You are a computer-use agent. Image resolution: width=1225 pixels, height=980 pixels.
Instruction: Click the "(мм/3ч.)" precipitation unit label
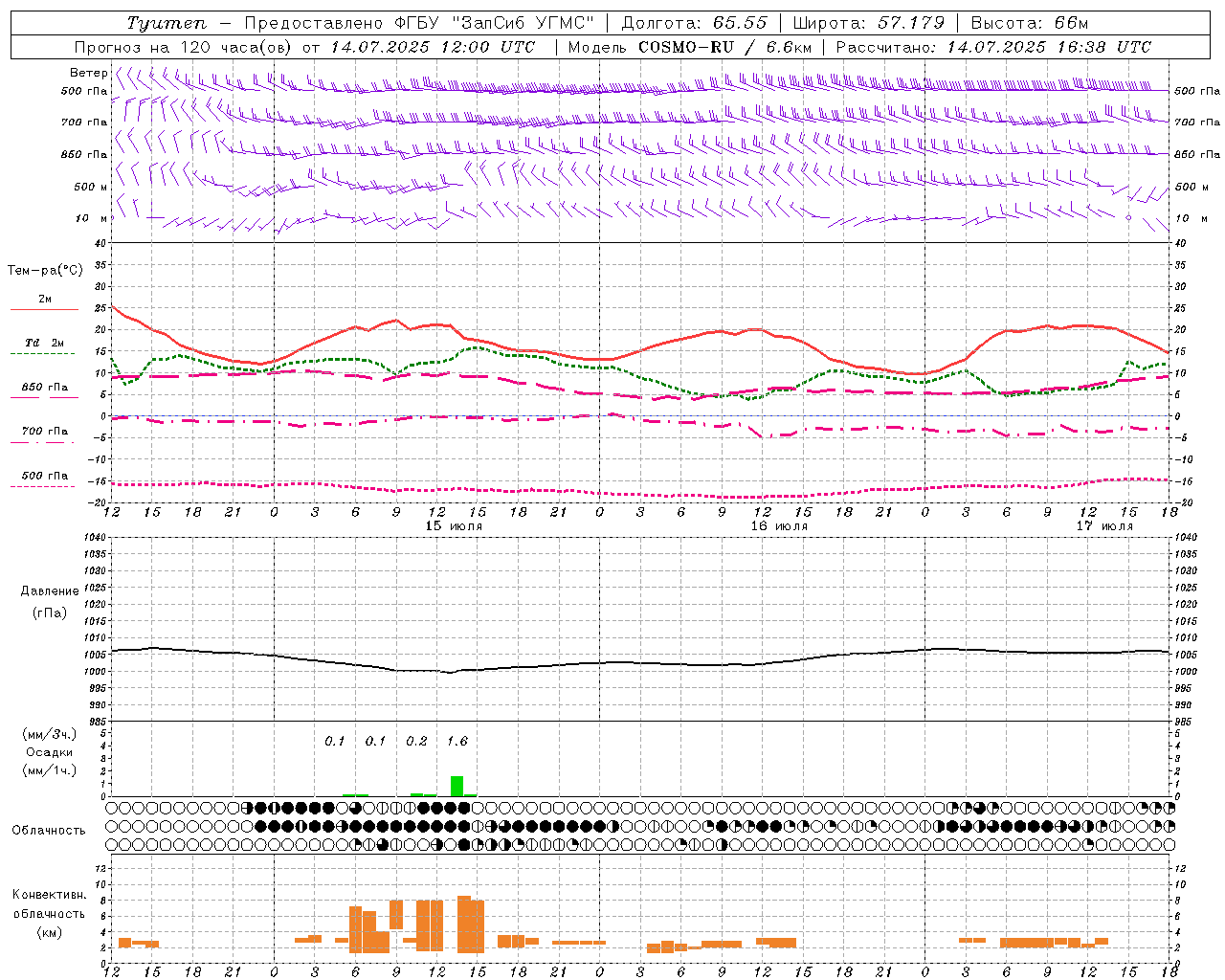coord(50,734)
